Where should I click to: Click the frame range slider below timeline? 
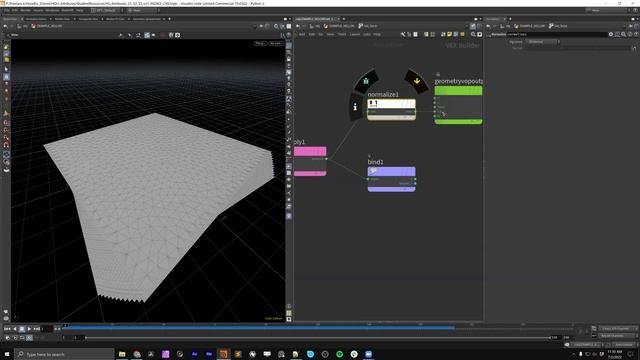(318, 338)
